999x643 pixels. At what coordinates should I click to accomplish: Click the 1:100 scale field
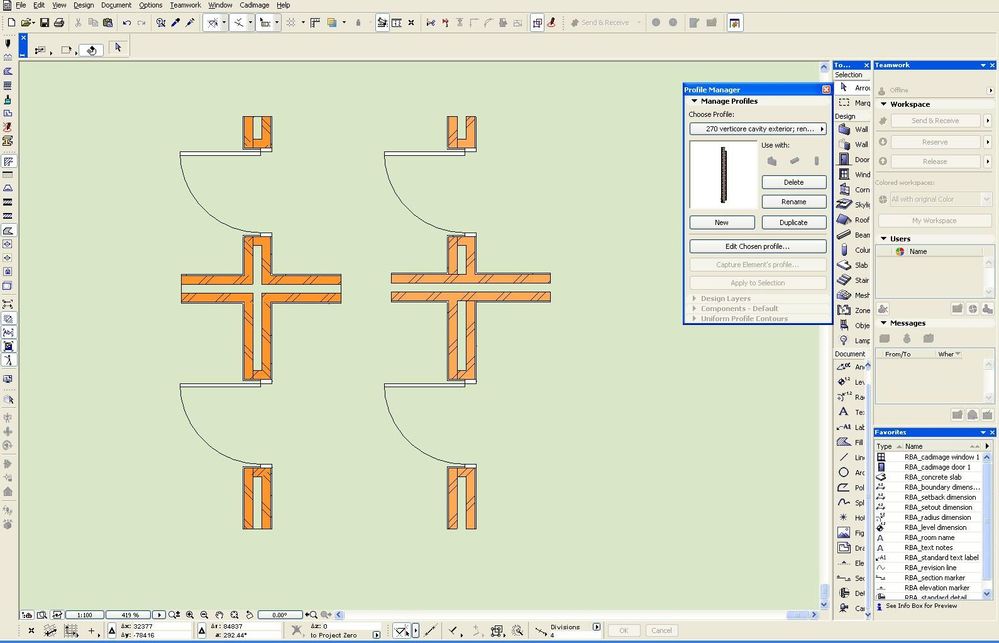click(85, 615)
